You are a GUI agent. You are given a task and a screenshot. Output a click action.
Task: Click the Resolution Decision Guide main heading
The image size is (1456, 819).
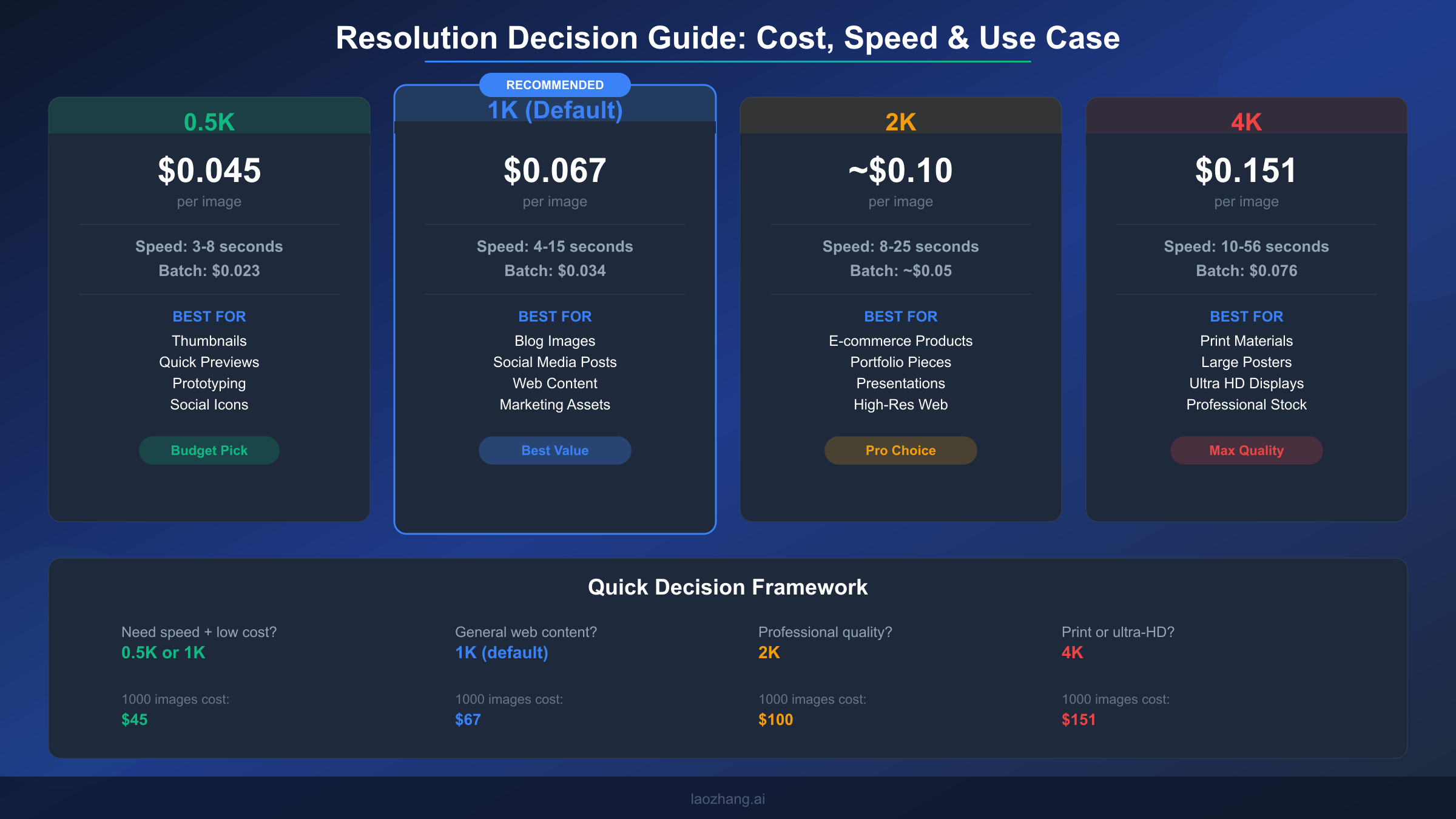[727, 38]
